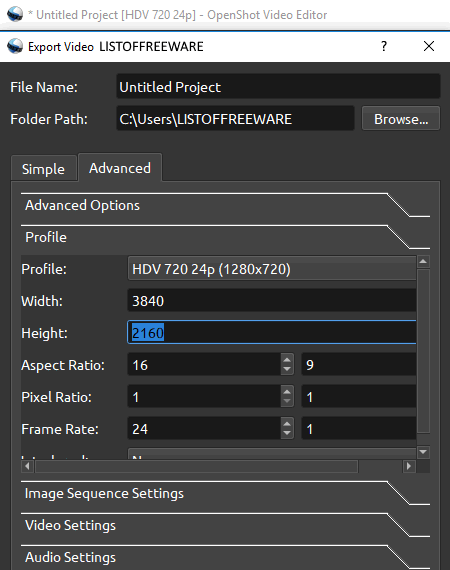Click the horizontal scrollbar thumb

(x=196, y=466)
